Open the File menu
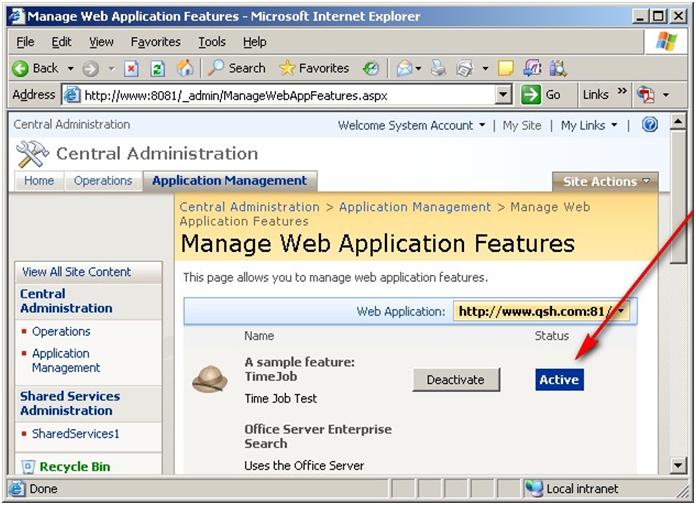 (25, 42)
